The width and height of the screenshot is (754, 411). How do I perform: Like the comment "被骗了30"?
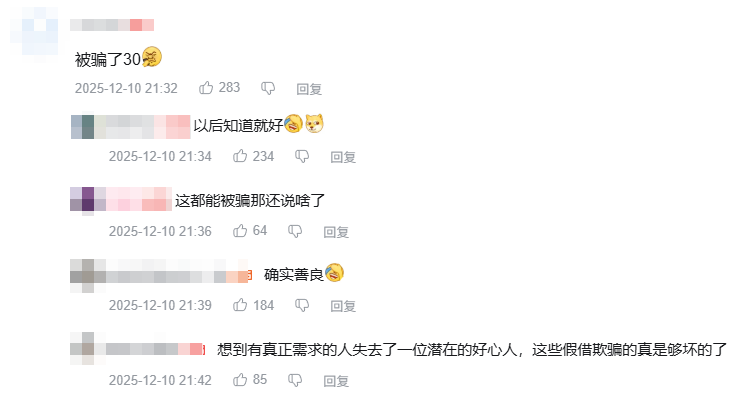tap(207, 88)
